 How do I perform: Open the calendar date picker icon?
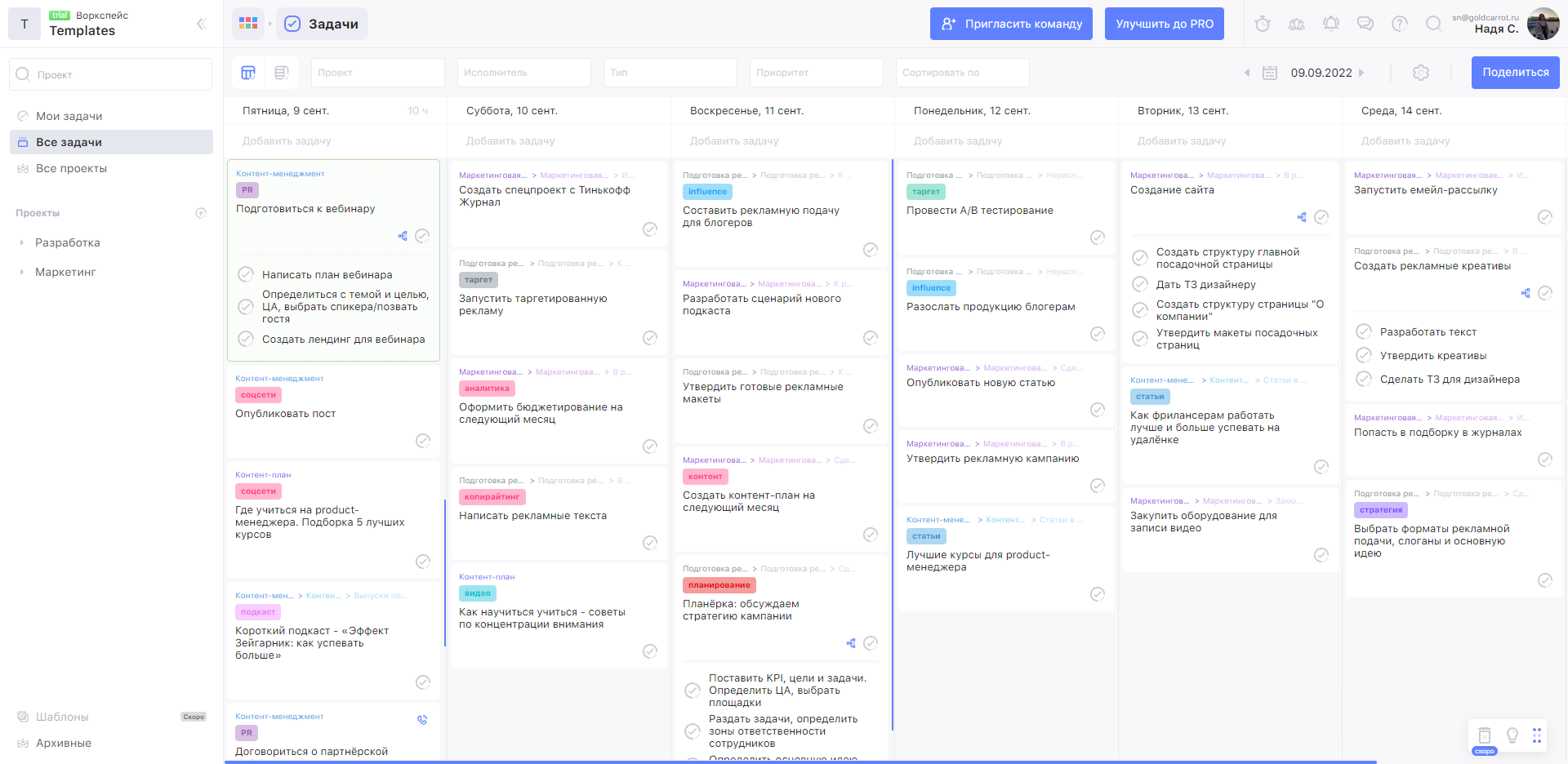pyautogui.click(x=1270, y=73)
